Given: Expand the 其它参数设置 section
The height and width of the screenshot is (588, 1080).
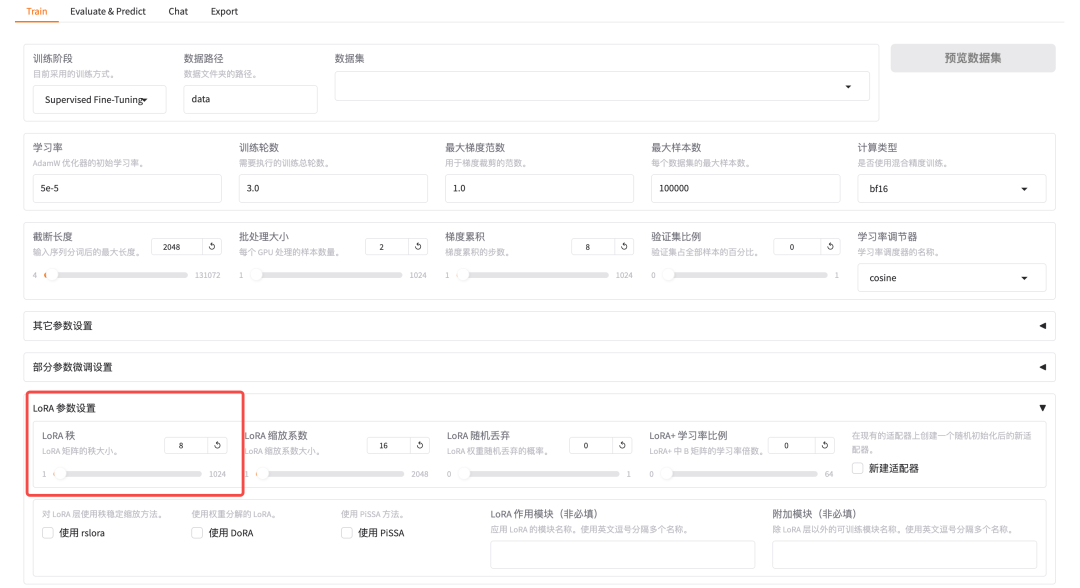Looking at the screenshot, I should click(539, 326).
